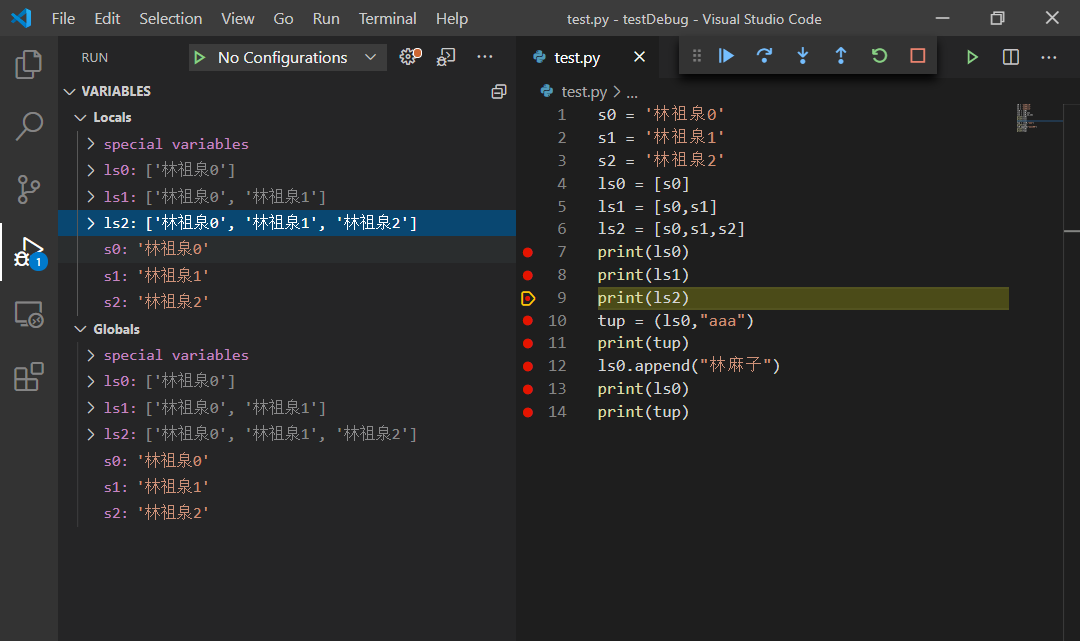1080x641 pixels.
Task: Expand ls2 under Globals
Action: coord(89,433)
